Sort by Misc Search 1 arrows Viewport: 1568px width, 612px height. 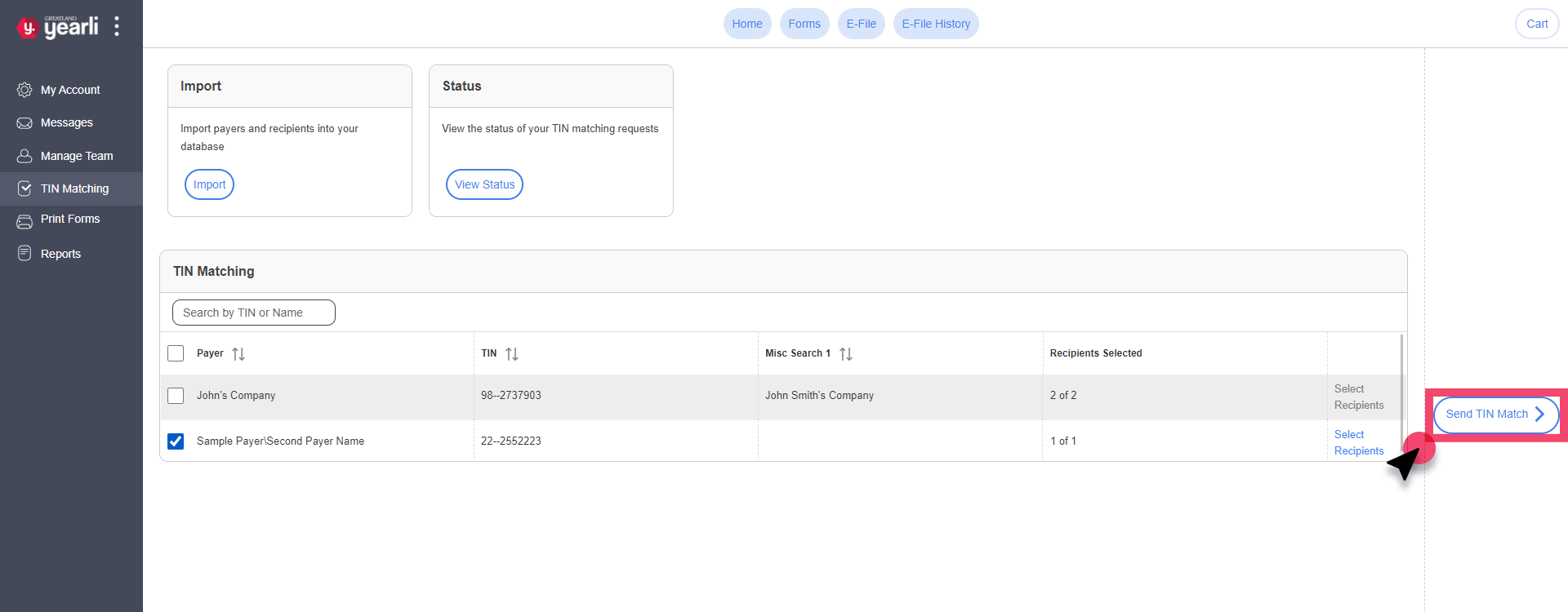(x=846, y=354)
